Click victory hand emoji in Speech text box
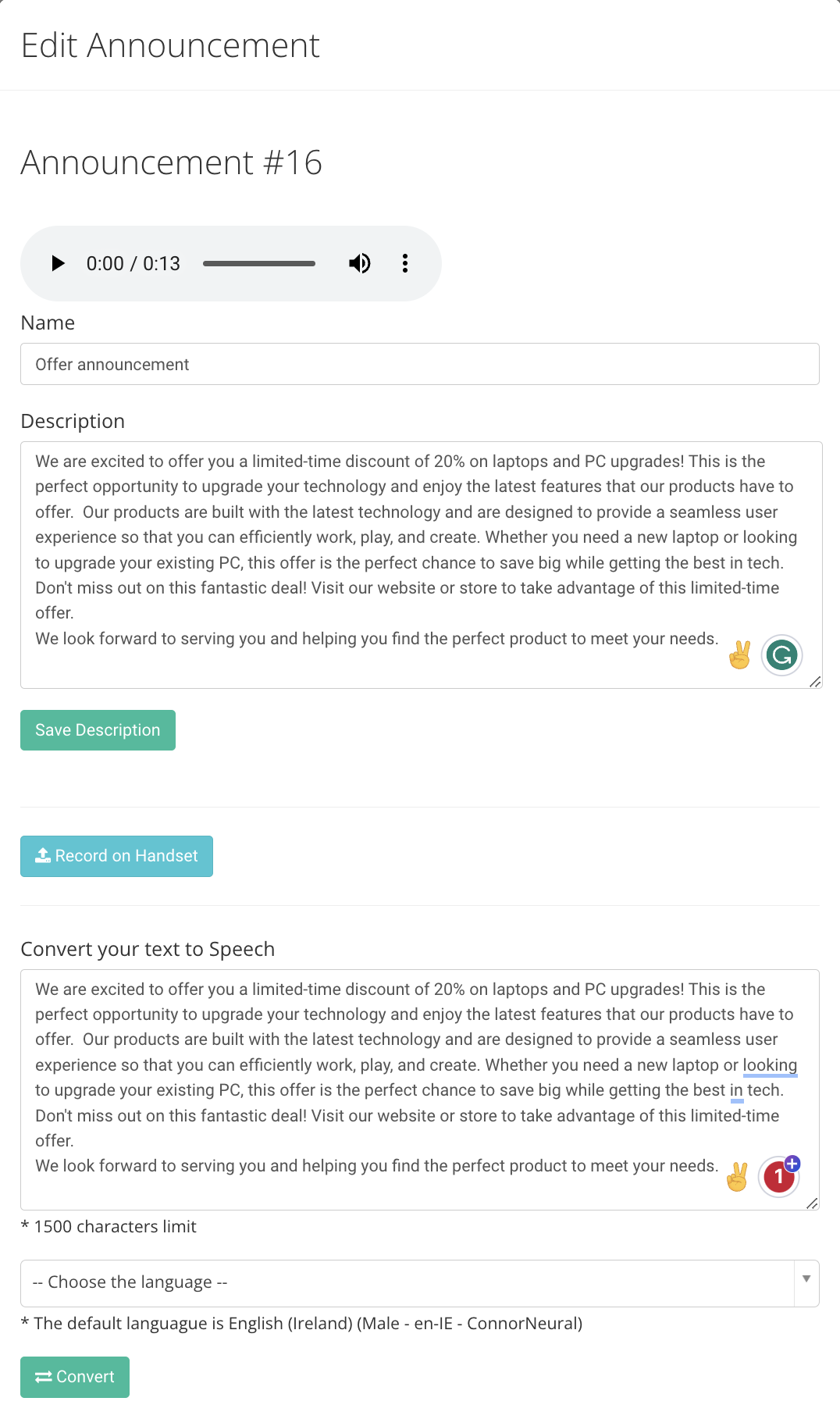Screen dimensions: 840x1412 tap(737, 1177)
